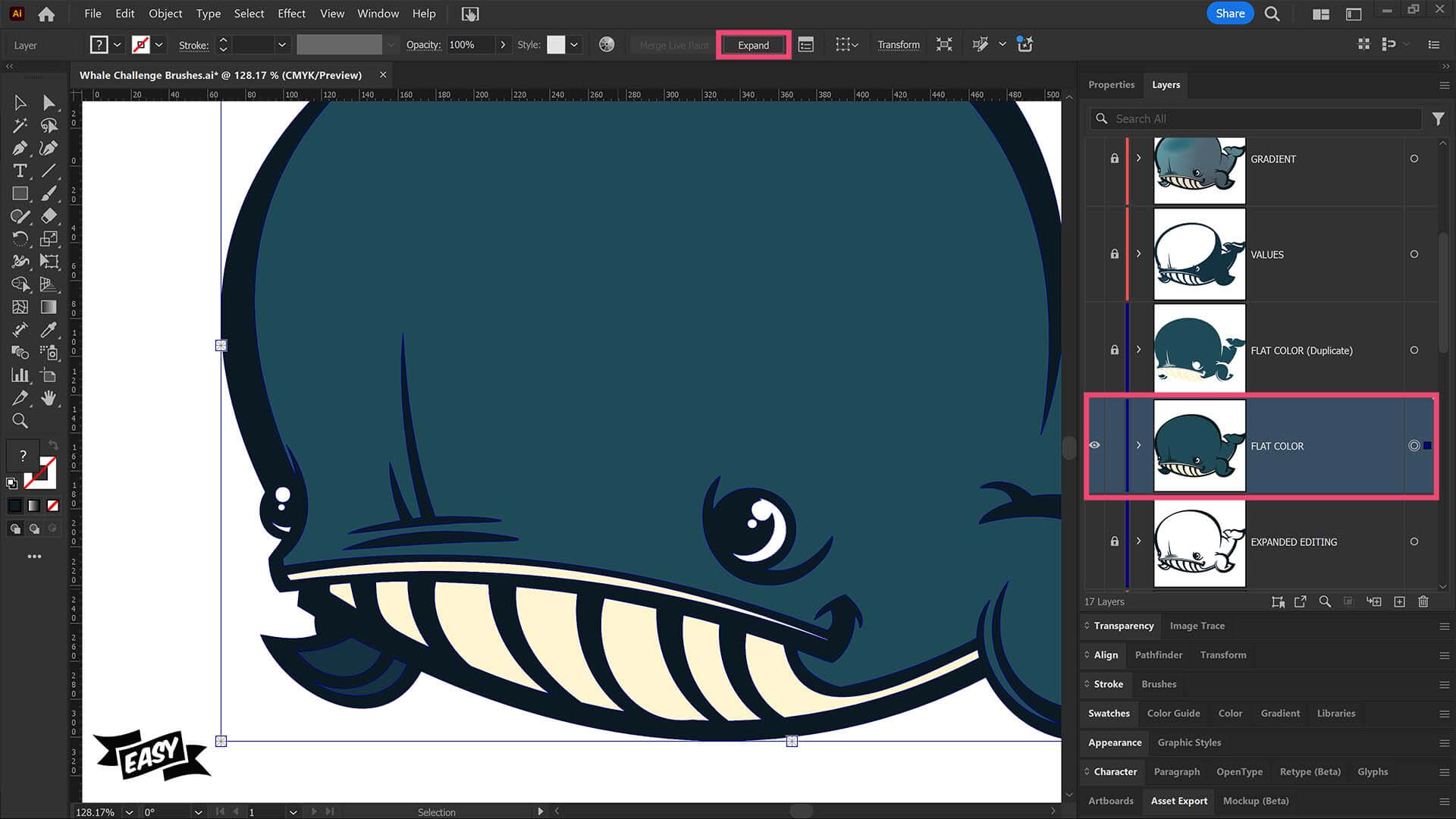Open the search magnifier in title bar
Viewport: 1456px width, 819px height.
point(1272,14)
